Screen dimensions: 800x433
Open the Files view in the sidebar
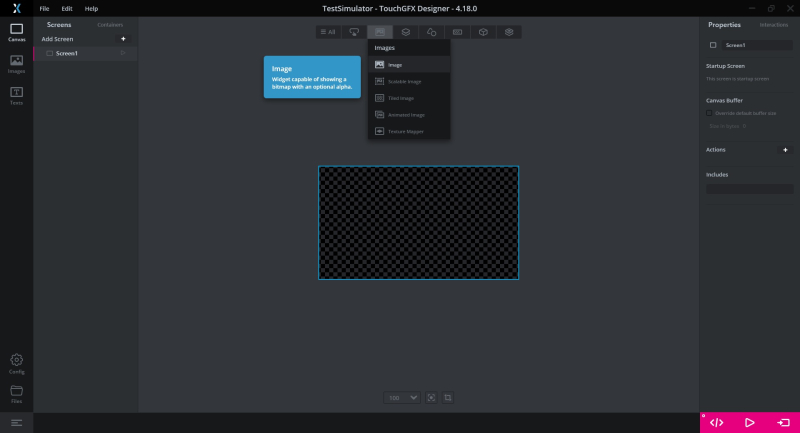tap(16, 393)
